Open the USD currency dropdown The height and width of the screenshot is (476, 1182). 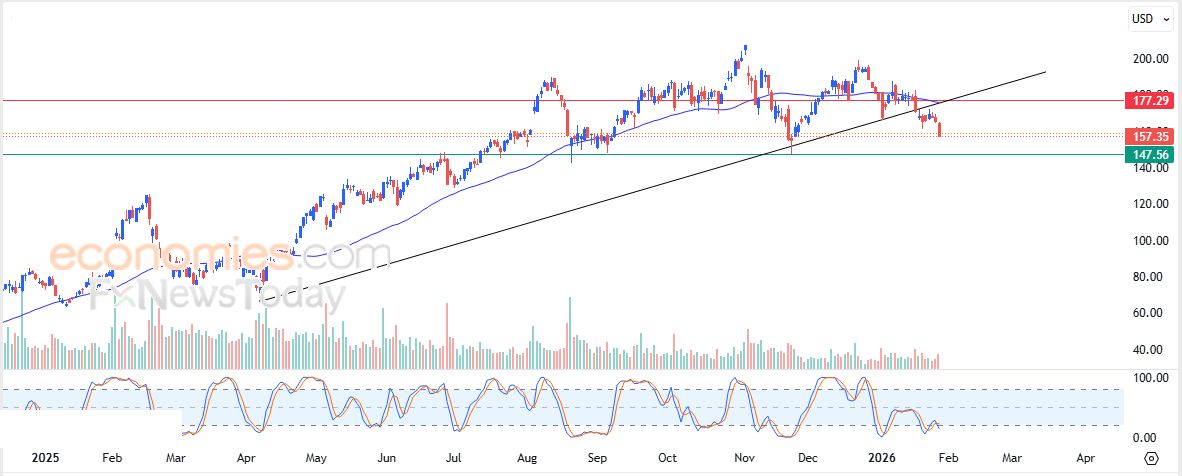click(x=1151, y=18)
